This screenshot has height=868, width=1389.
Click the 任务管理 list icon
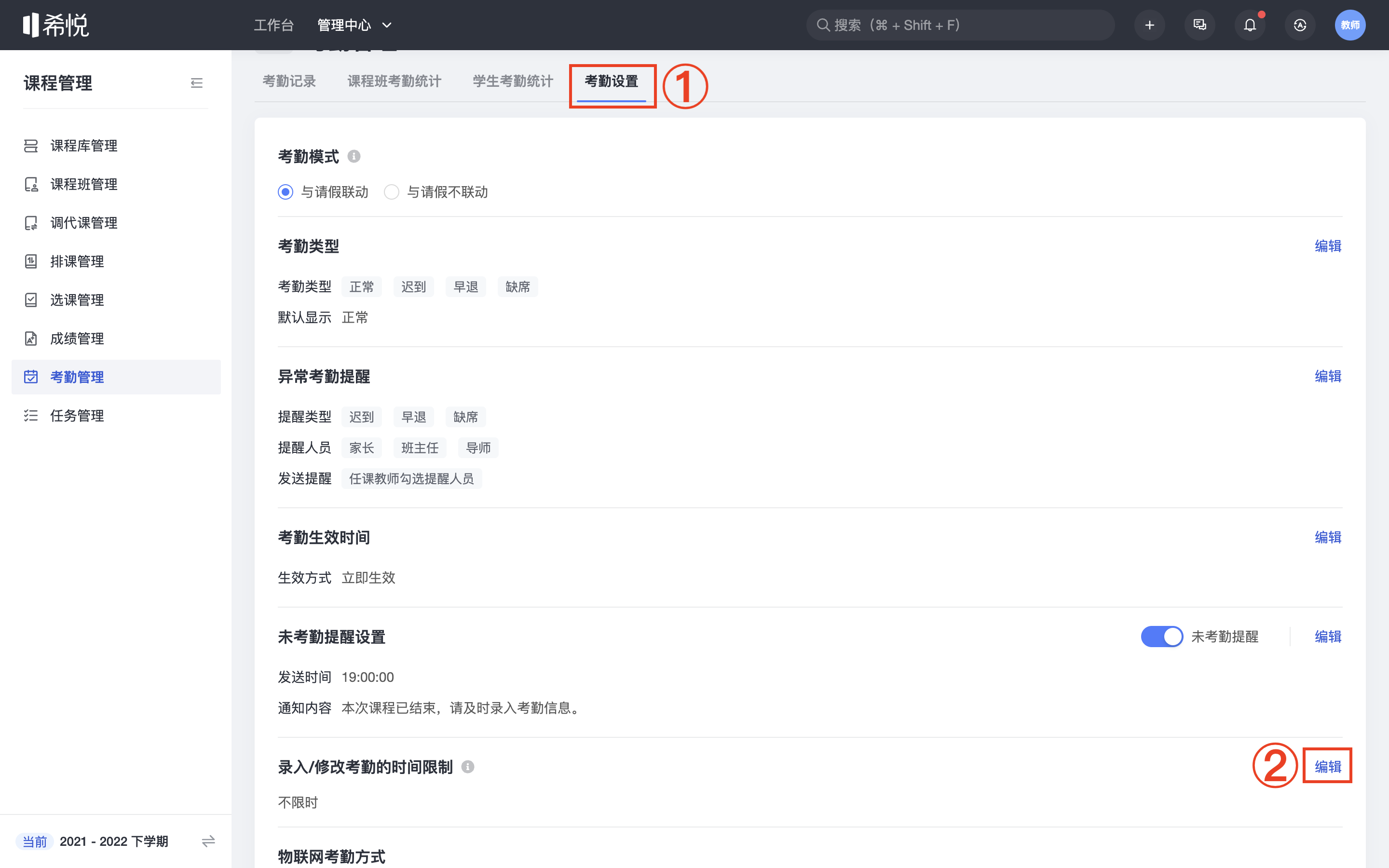31,415
